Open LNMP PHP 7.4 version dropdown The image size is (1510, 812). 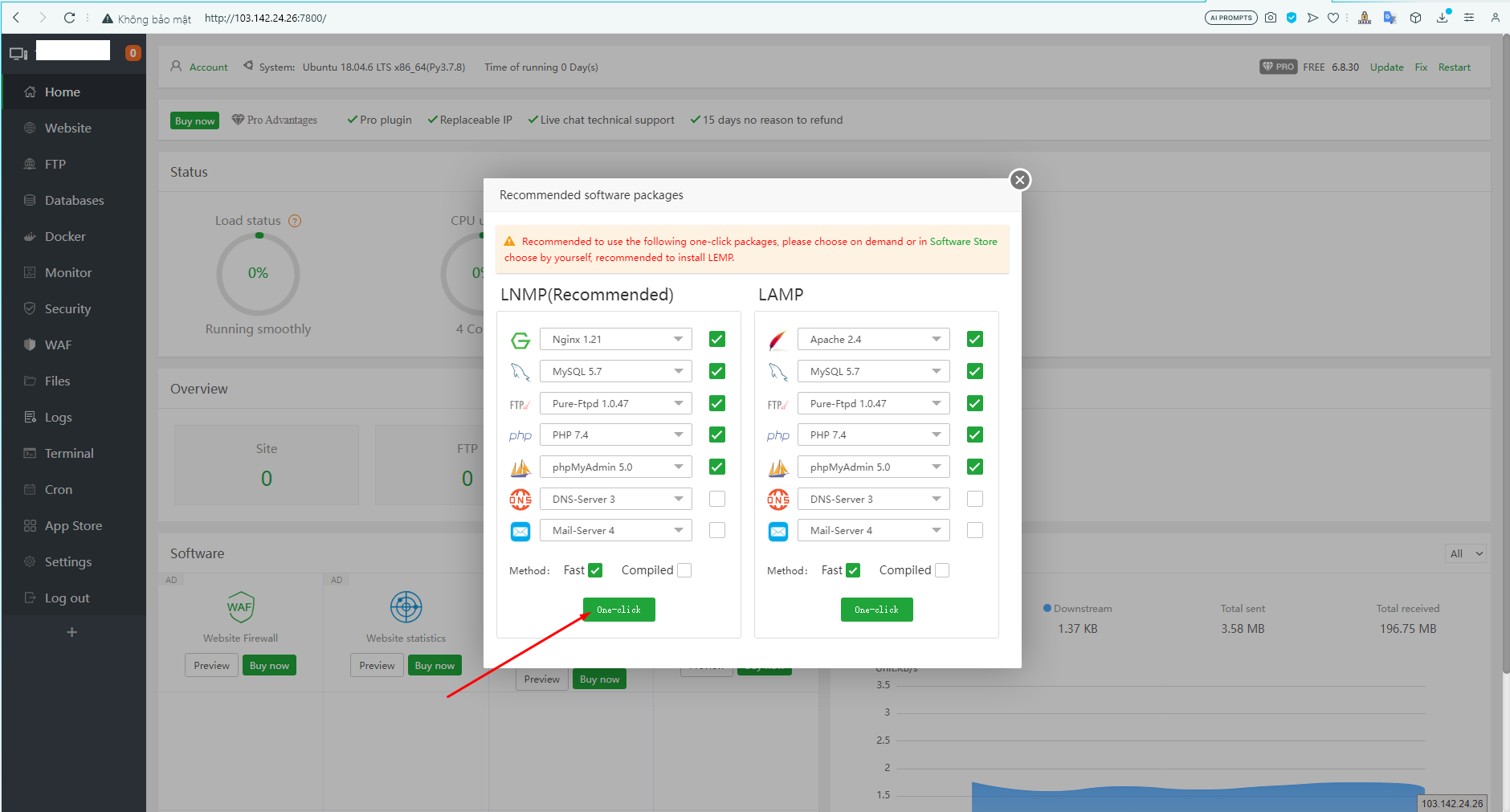[616, 435]
